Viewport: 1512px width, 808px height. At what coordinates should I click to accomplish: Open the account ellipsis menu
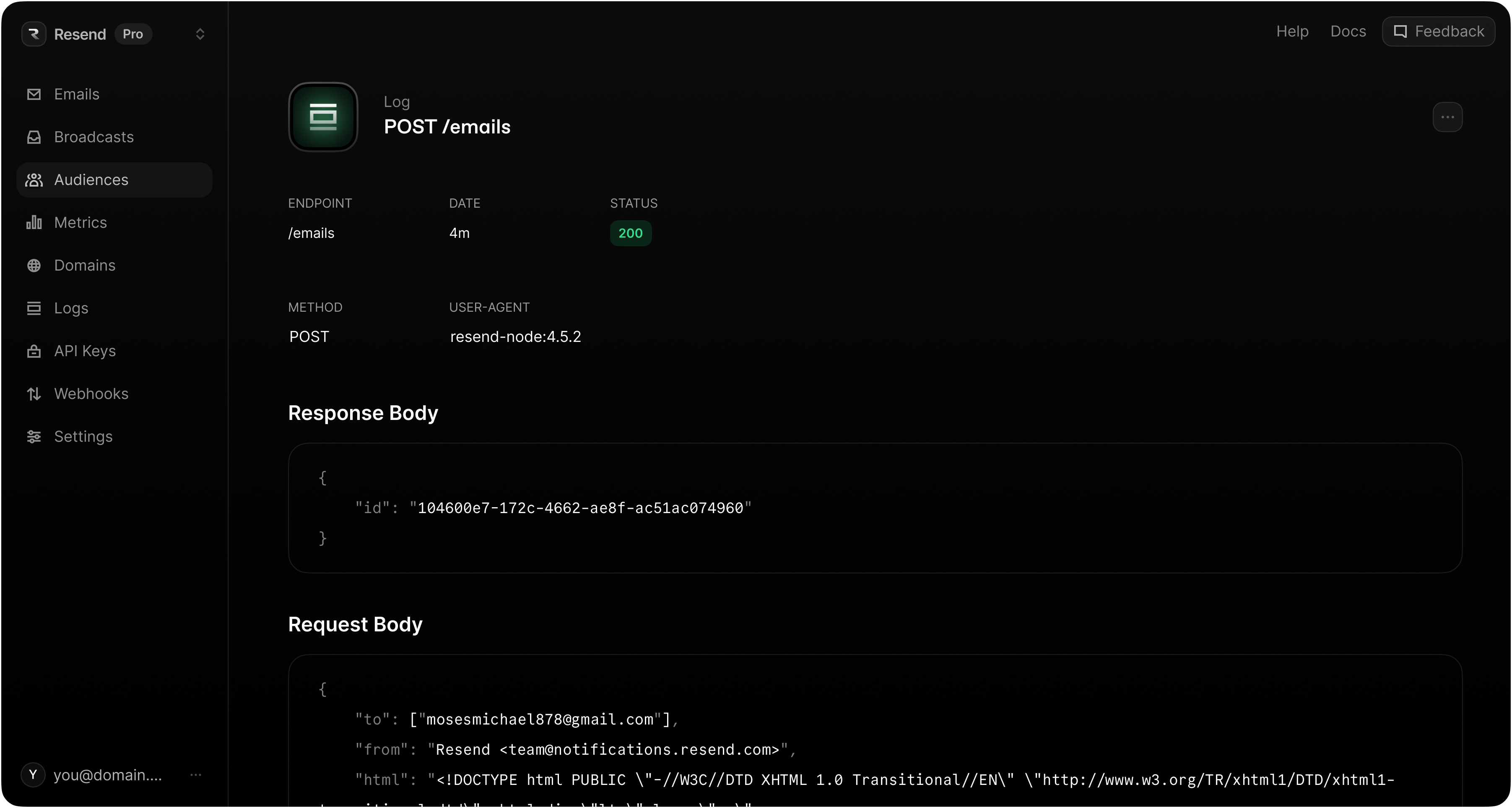tap(196, 774)
